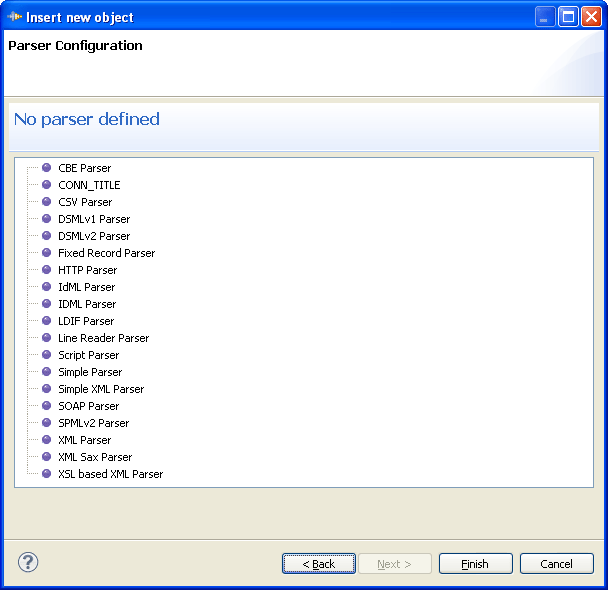This screenshot has height=590, width=608.
Task: Open help via the question mark icon
Action: point(28,562)
